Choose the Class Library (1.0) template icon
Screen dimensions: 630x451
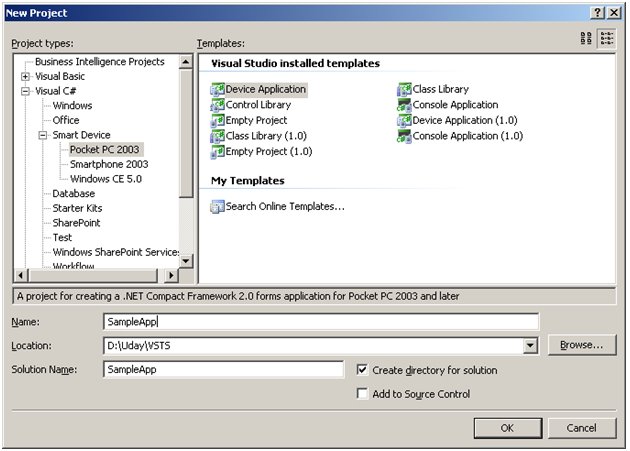click(x=217, y=136)
